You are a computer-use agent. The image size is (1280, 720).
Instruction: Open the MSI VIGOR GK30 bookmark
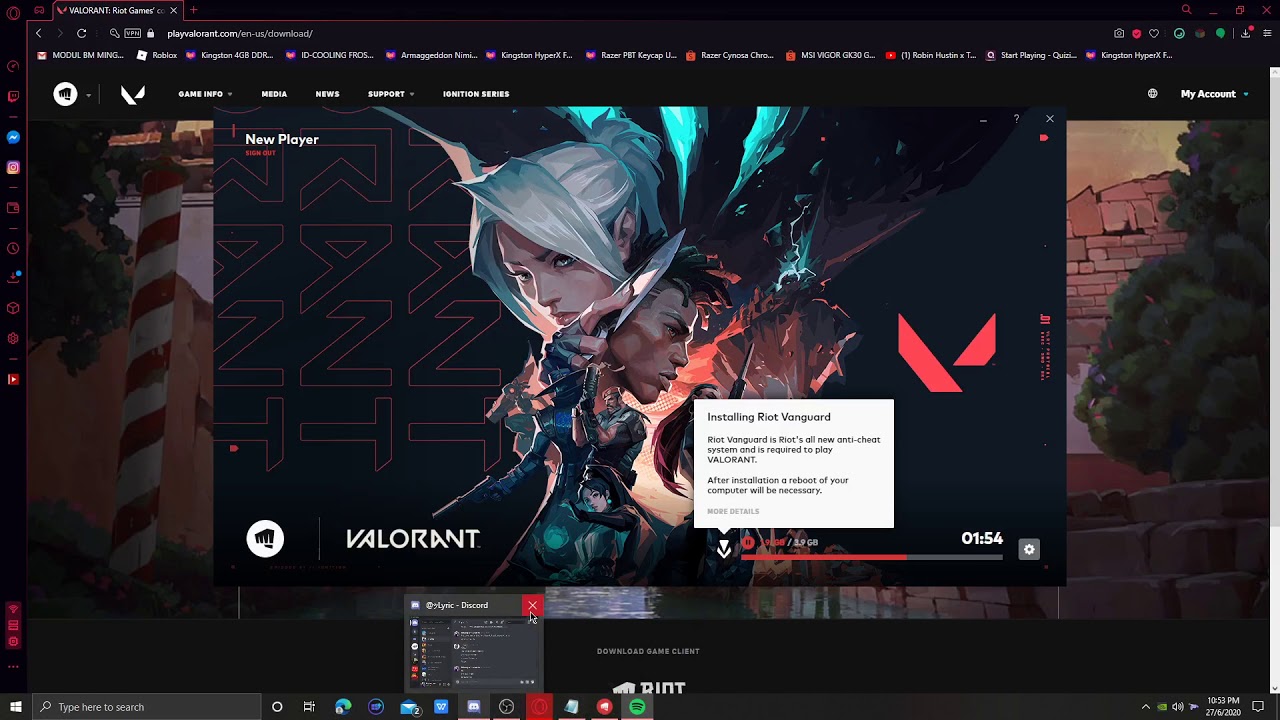tap(830, 55)
